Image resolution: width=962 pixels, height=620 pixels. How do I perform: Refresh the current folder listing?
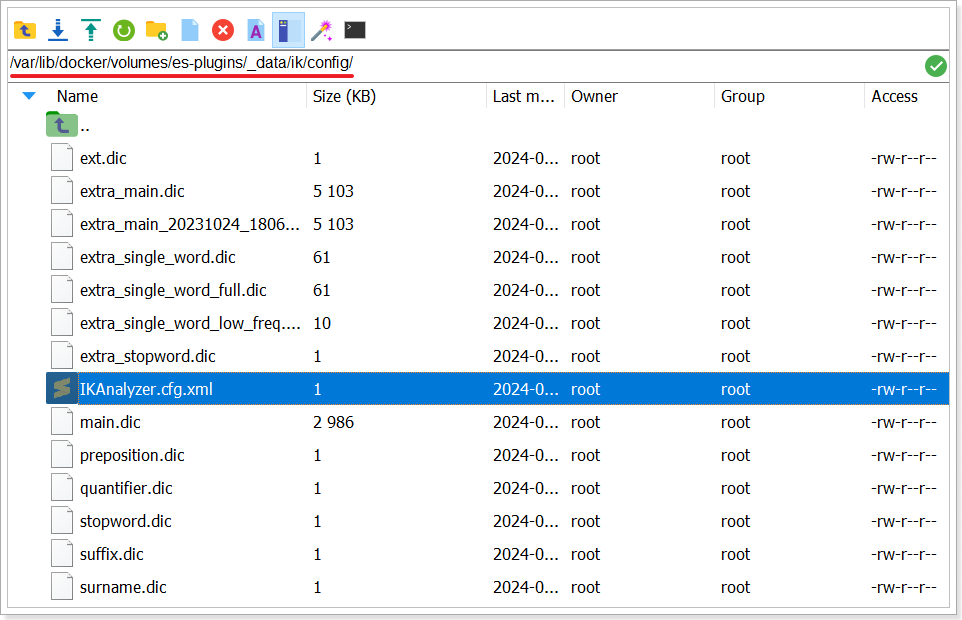(124, 30)
